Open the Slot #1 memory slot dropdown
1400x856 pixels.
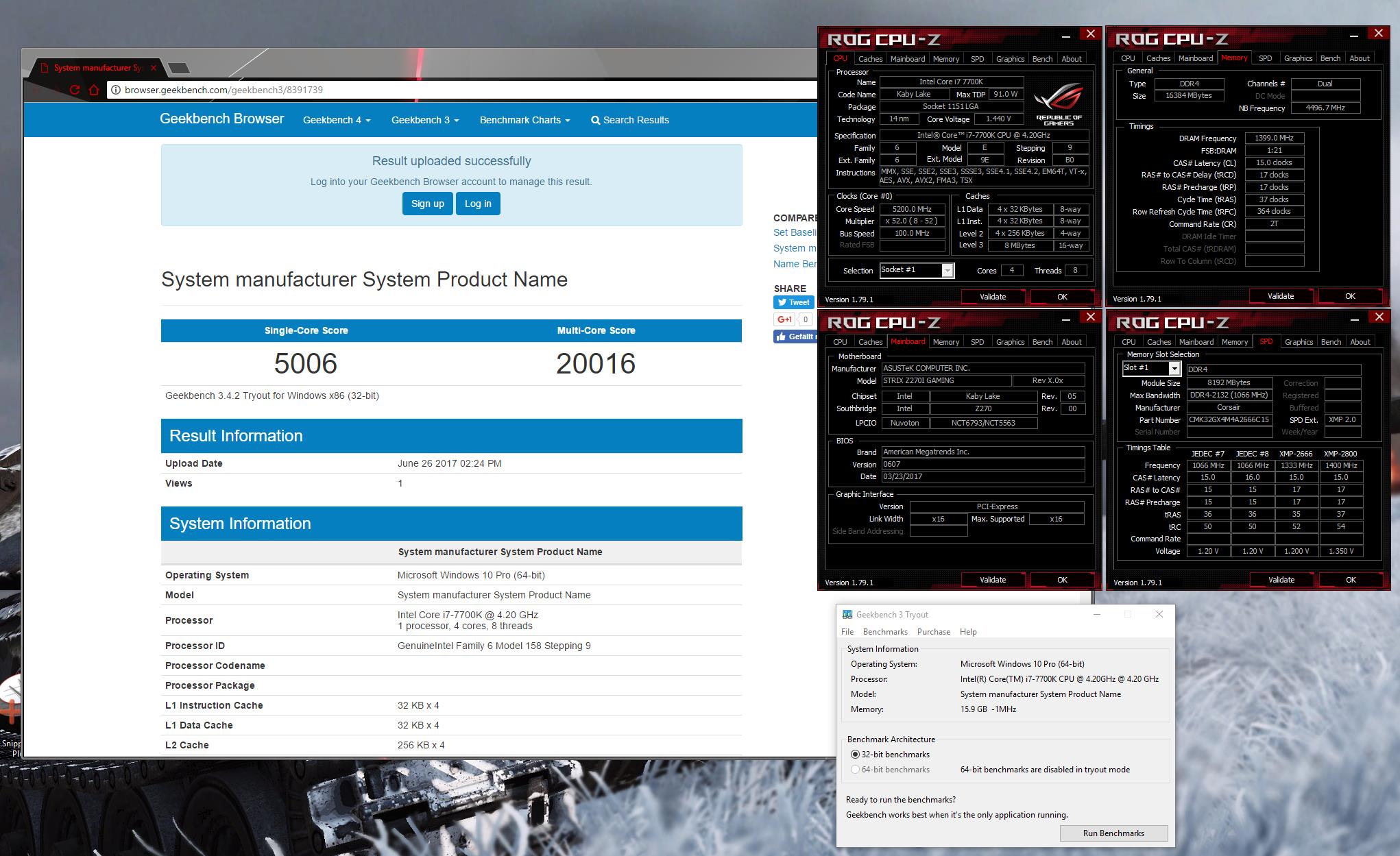[x=1174, y=369]
